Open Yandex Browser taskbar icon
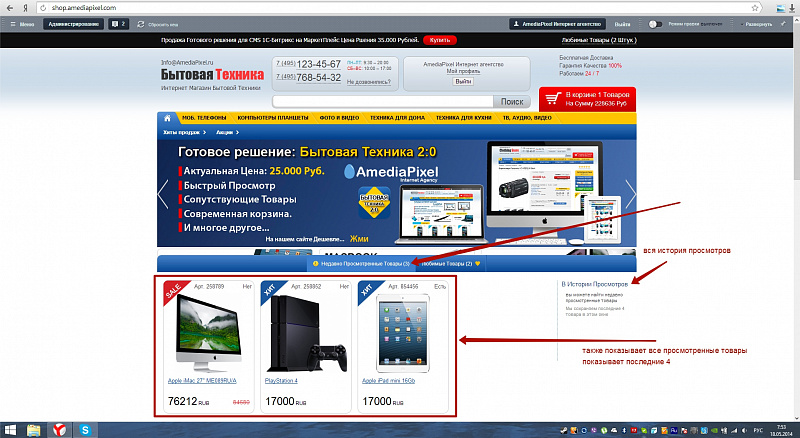800x438 pixels. [59, 430]
